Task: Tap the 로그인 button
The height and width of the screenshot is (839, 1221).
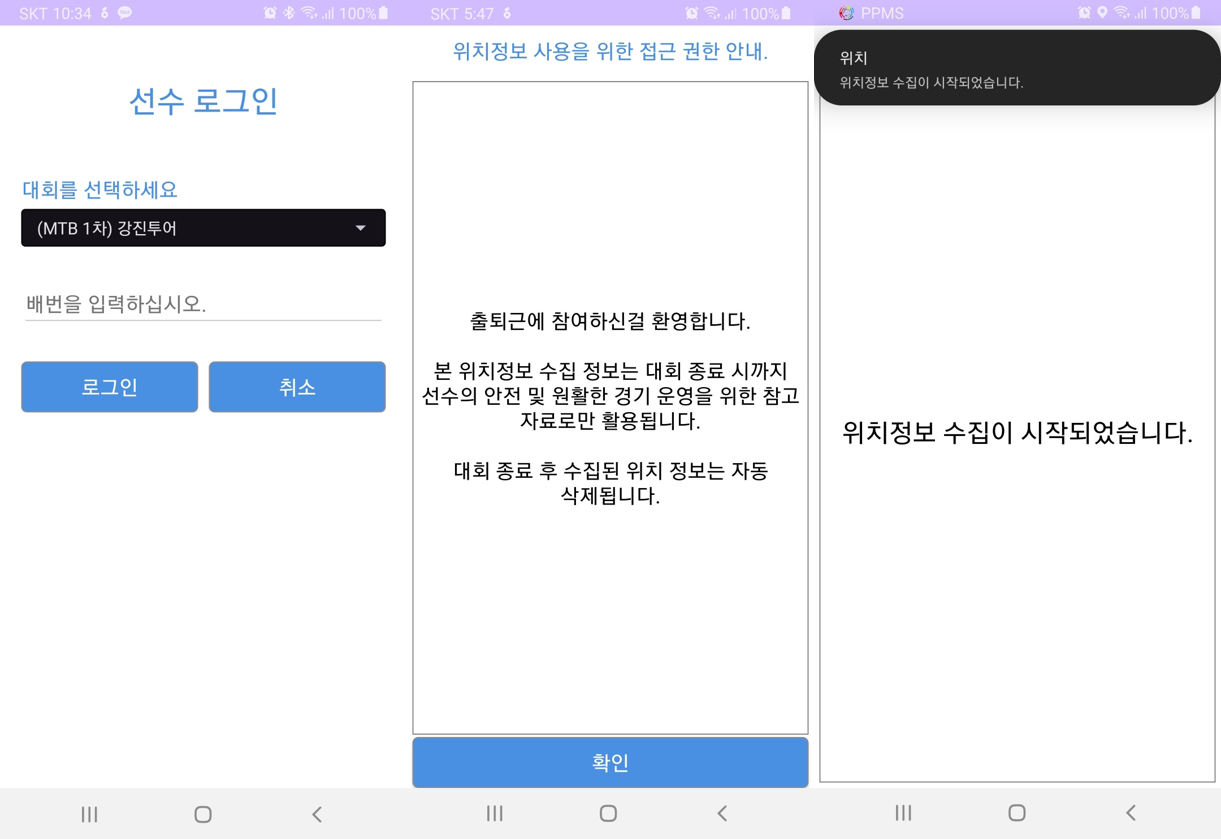Action: [109, 387]
